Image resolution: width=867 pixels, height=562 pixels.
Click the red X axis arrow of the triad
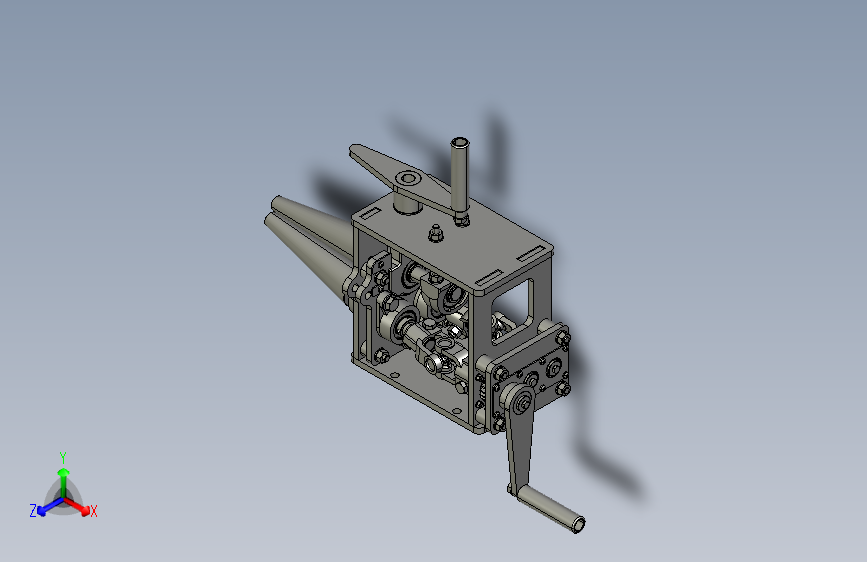click(x=77, y=506)
